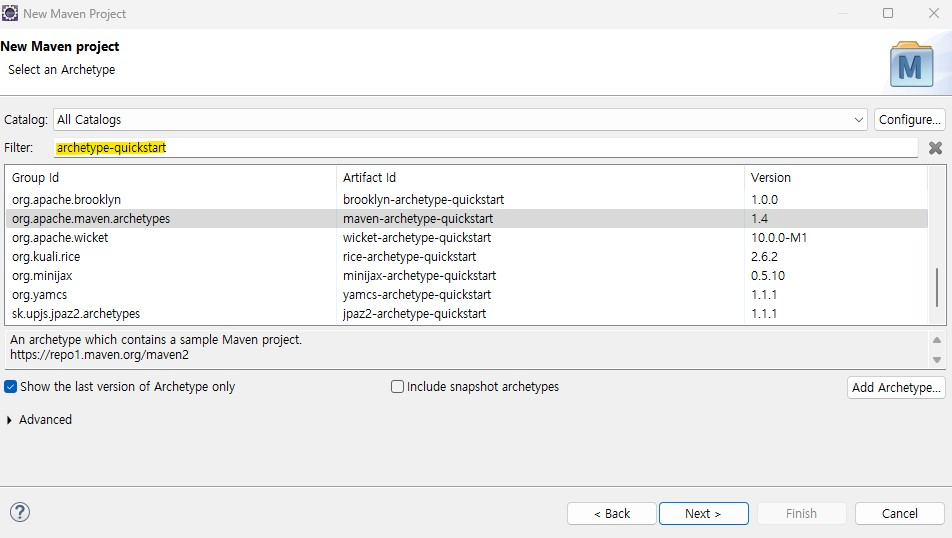The height and width of the screenshot is (538, 952).
Task: Click jpaz2-archetype-quickstart artifact
Action: tap(414, 314)
